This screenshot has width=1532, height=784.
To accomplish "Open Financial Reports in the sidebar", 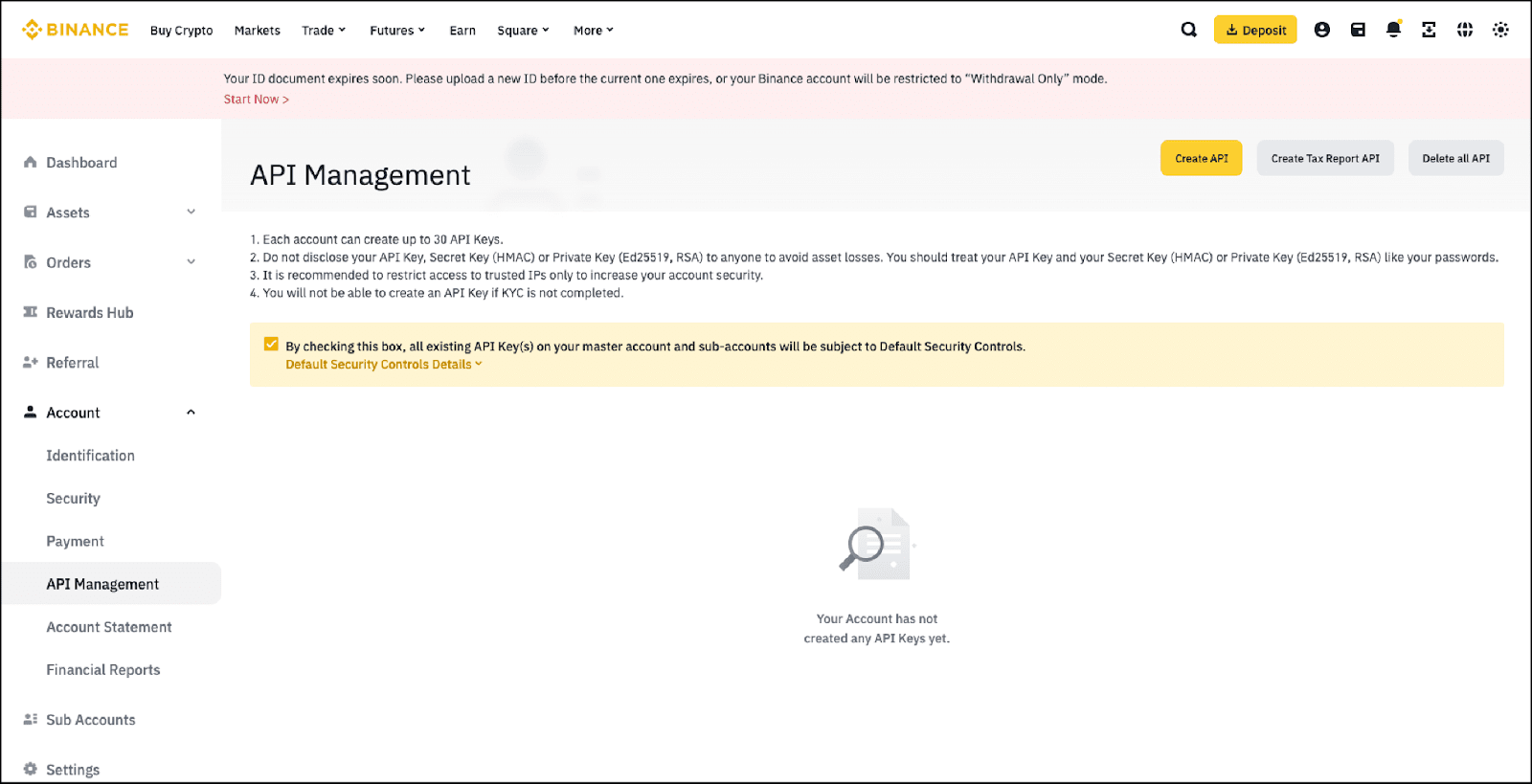I will 103,670.
